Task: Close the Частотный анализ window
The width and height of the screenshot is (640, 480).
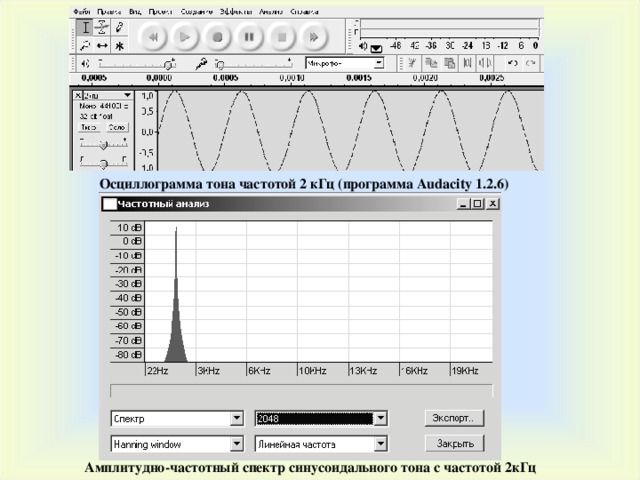Action: pyautogui.click(x=493, y=204)
